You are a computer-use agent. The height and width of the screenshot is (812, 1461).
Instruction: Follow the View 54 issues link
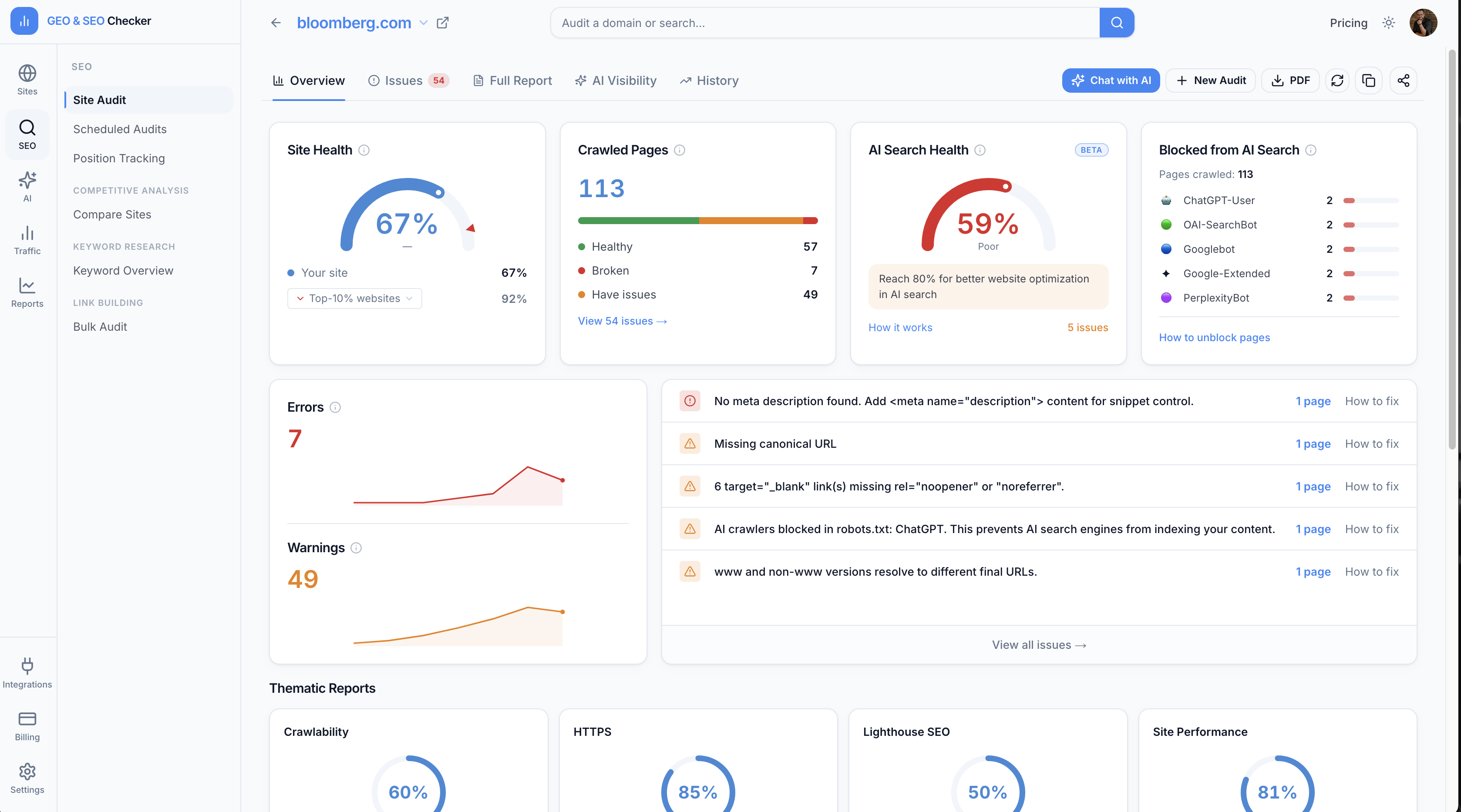coord(622,321)
